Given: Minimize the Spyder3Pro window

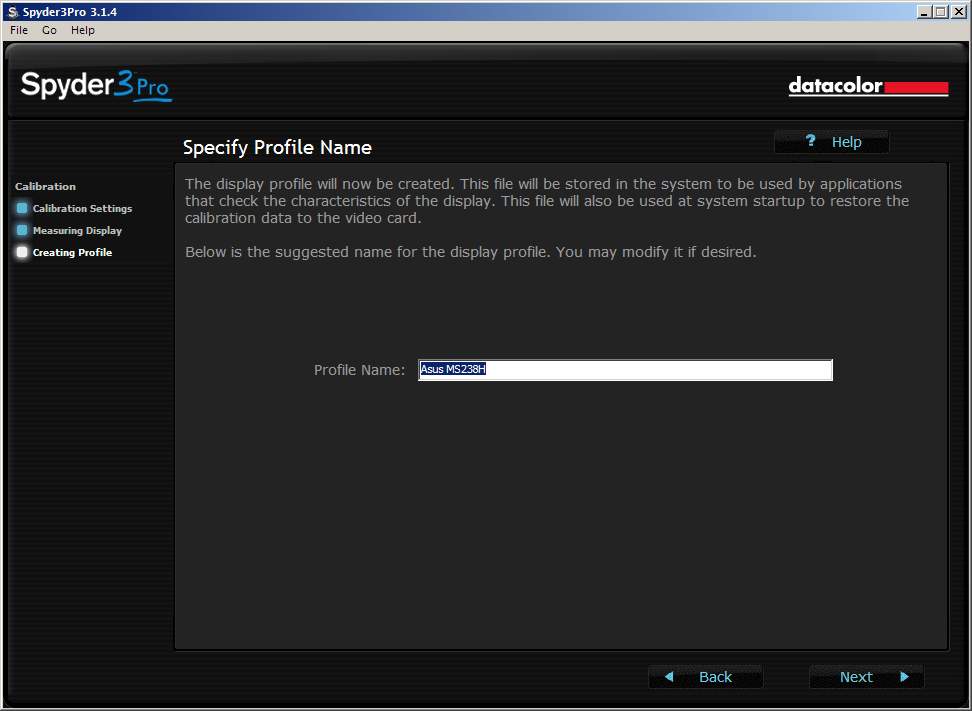Looking at the screenshot, I should pyautogui.click(x=924, y=11).
